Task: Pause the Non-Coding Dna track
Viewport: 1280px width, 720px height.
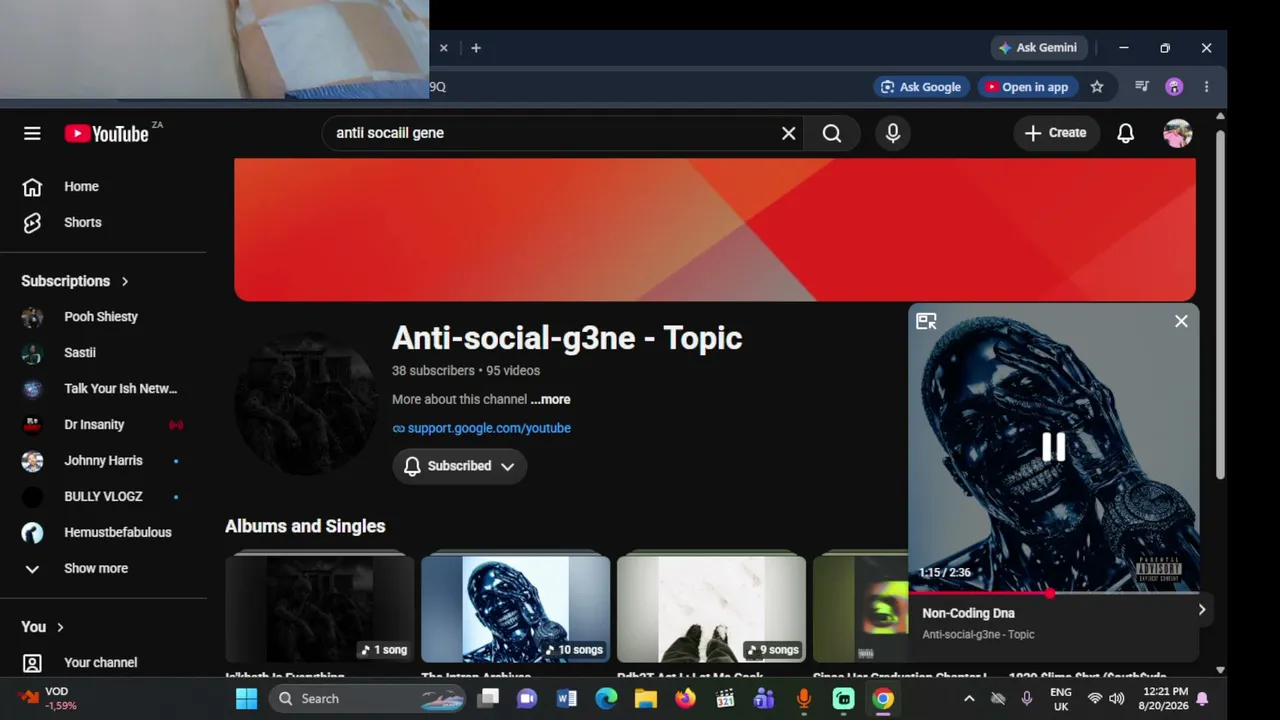Action: pos(1053,447)
